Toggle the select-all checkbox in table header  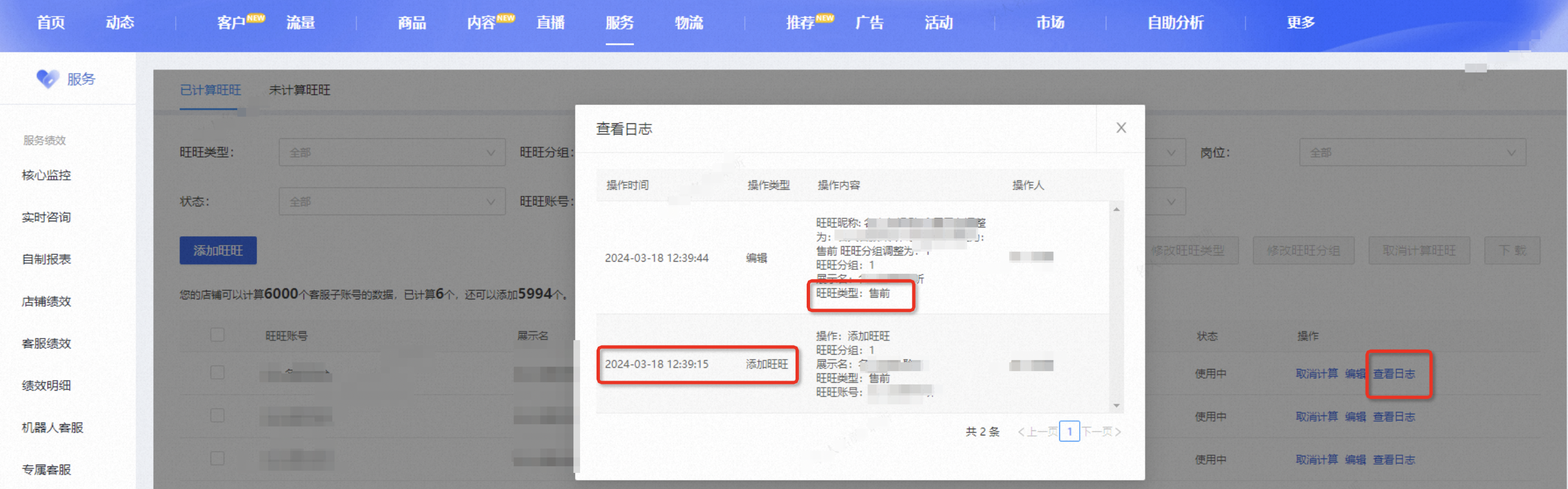pyautogui.click(x=217, y=335)
